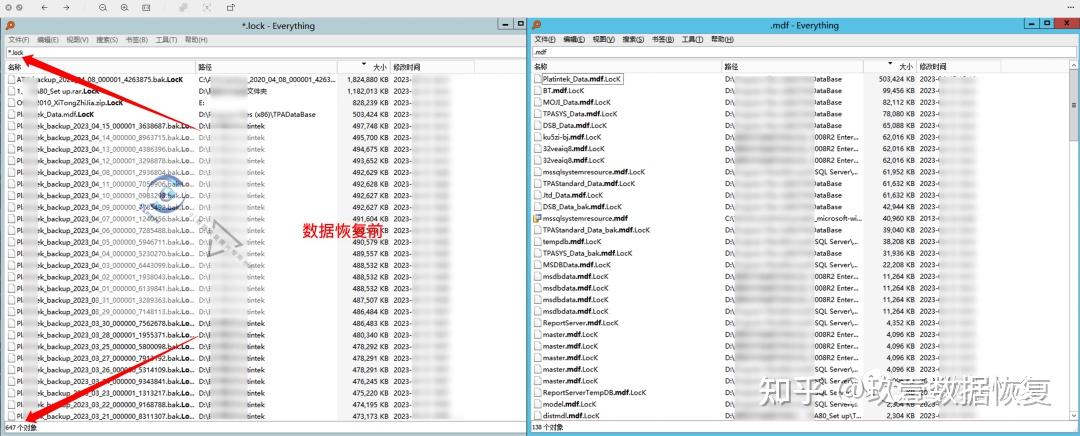Click the mssqlsystemresource.mdf file icon

point(538,218)
